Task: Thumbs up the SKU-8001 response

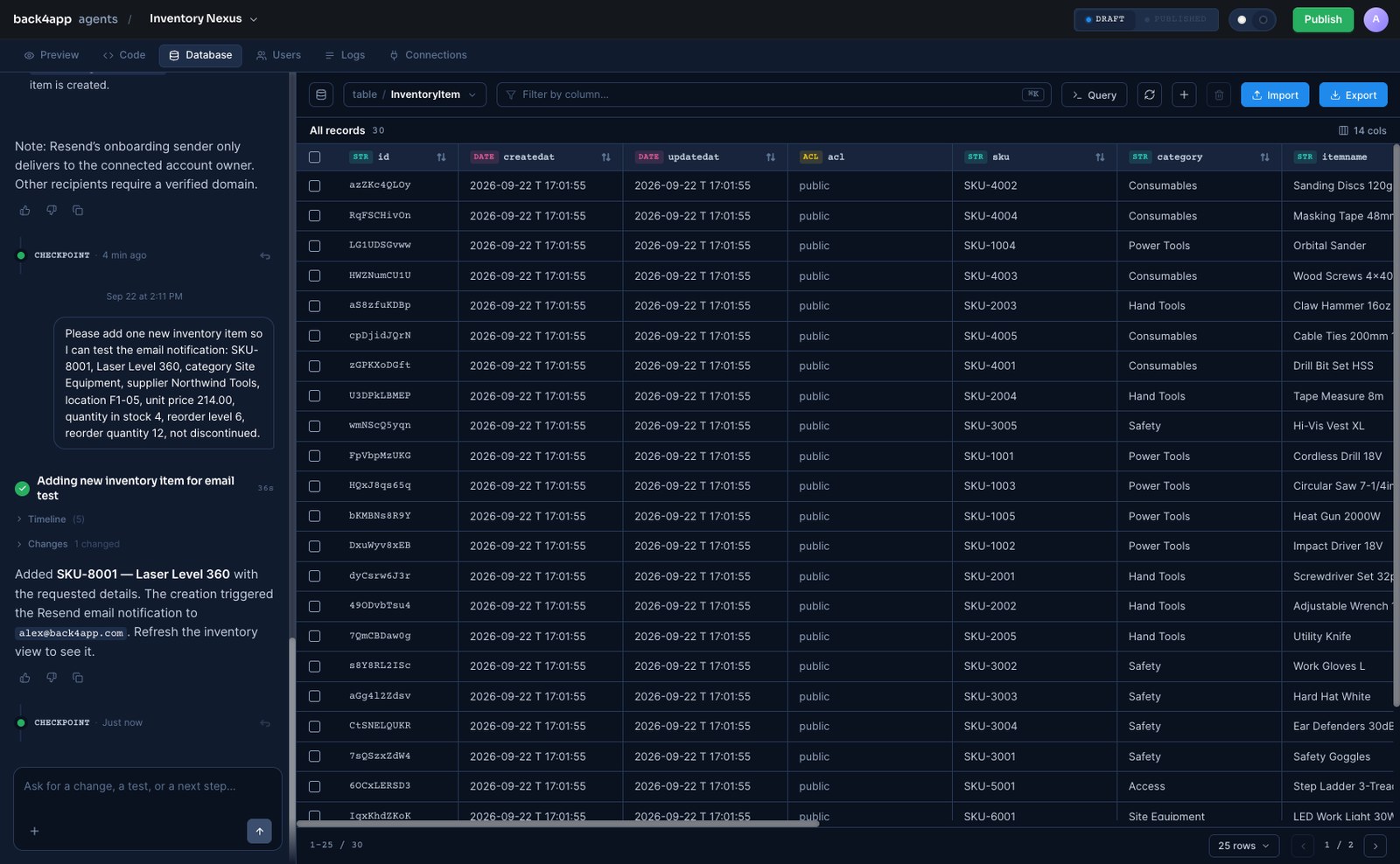Action: [x=24, y=678]
